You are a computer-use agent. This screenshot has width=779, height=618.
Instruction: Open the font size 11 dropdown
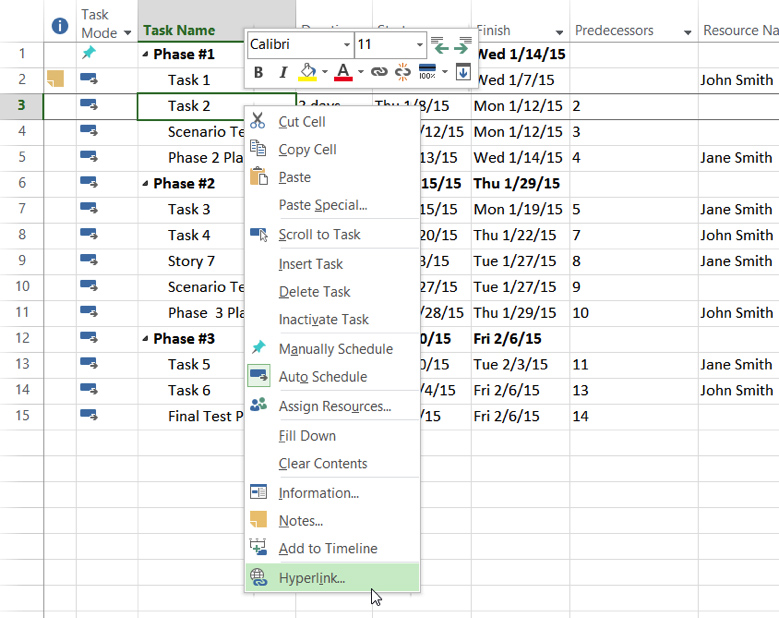[x=419, y=45]
